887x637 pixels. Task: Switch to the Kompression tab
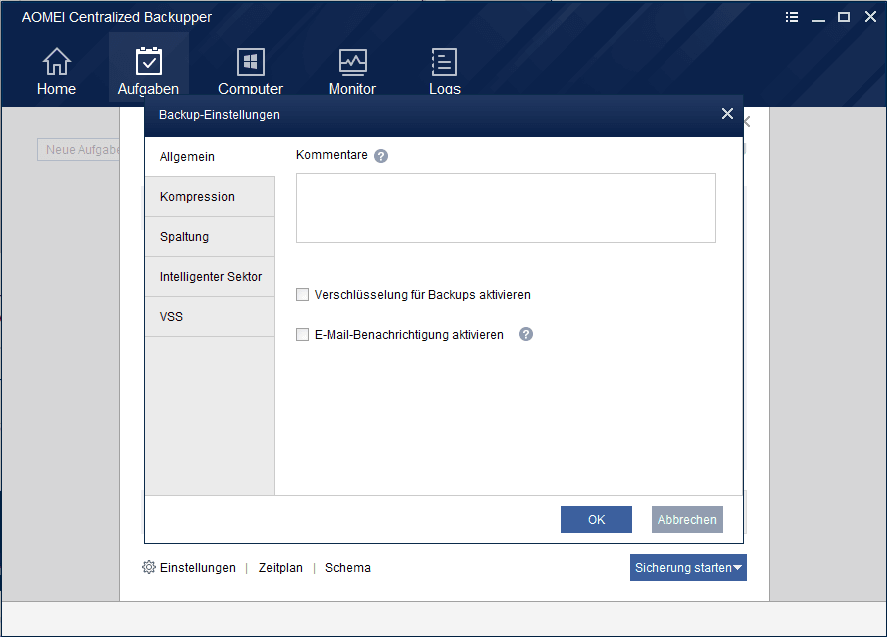209,197
